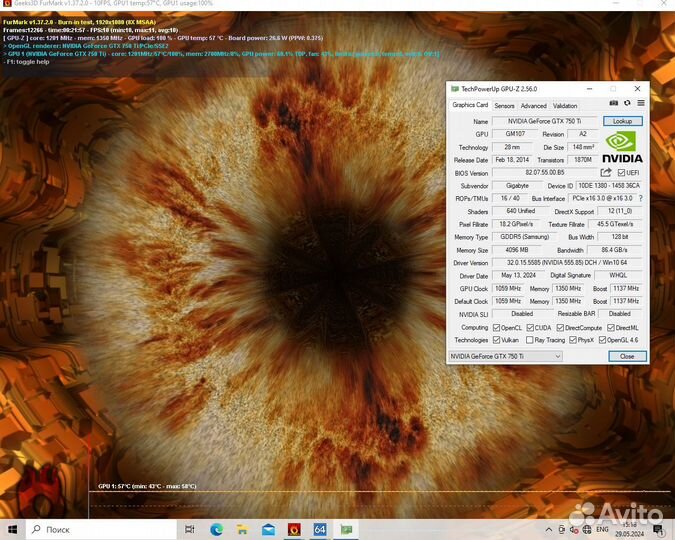Switch to the Sensors tab
This screenshot has height=540, width=675.
coord(504,105)
